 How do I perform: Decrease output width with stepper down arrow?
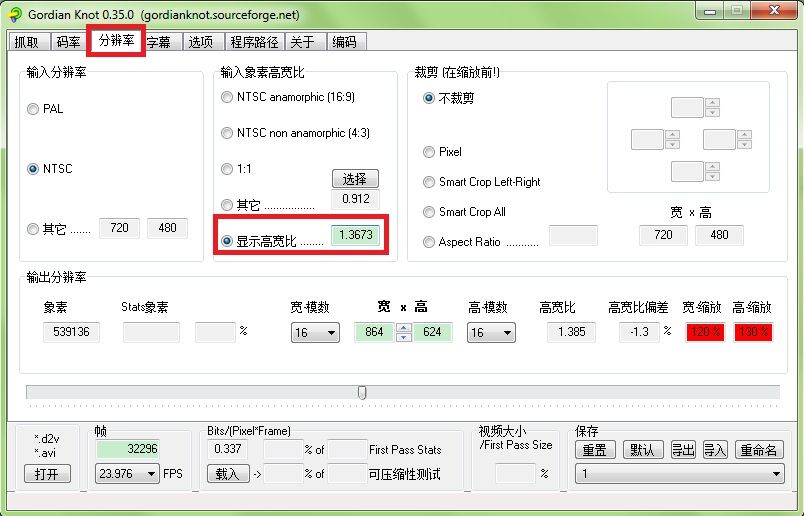[x=404, y=337]
